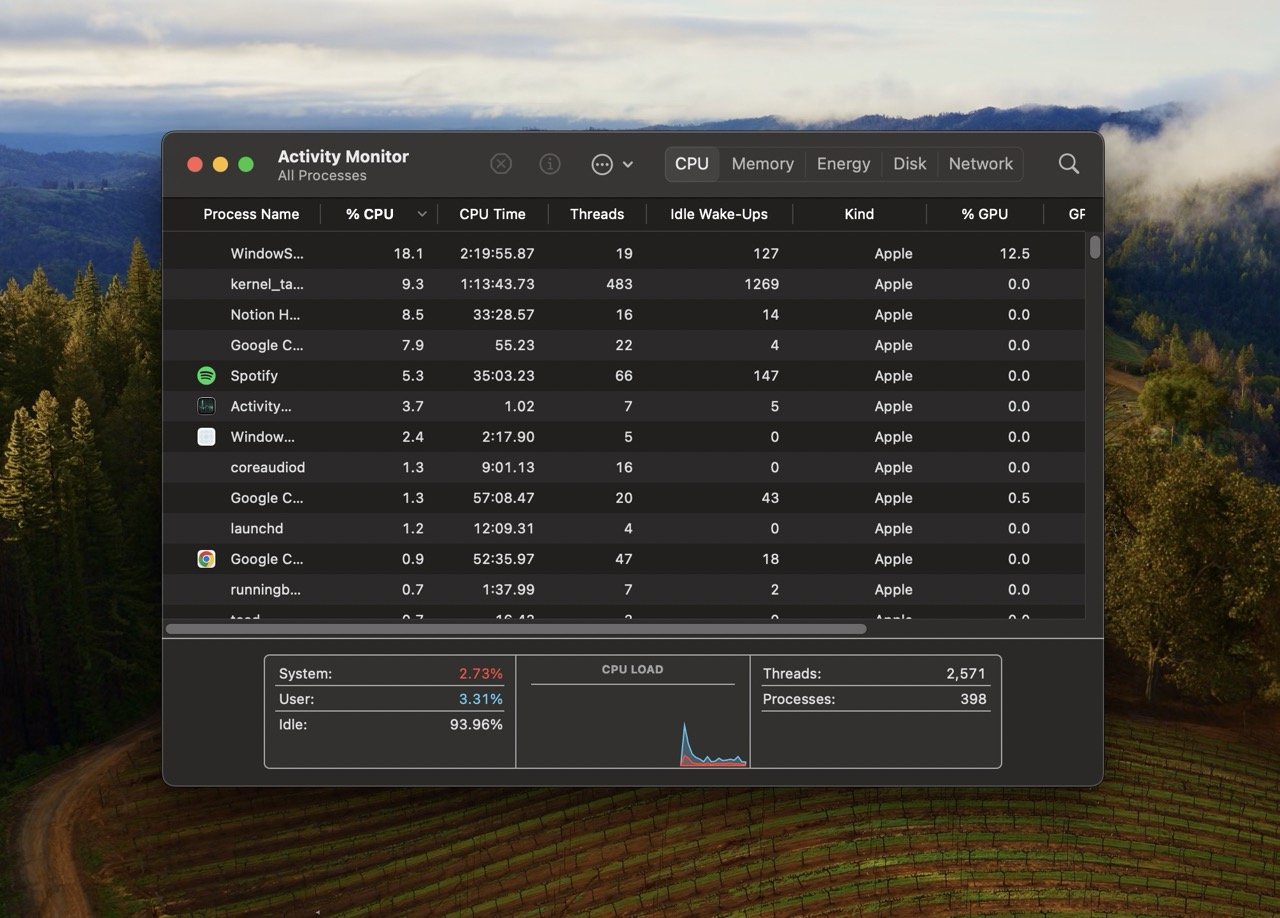
Task: Click the Google Chrome icon in process list
Action: click(206, 559)
